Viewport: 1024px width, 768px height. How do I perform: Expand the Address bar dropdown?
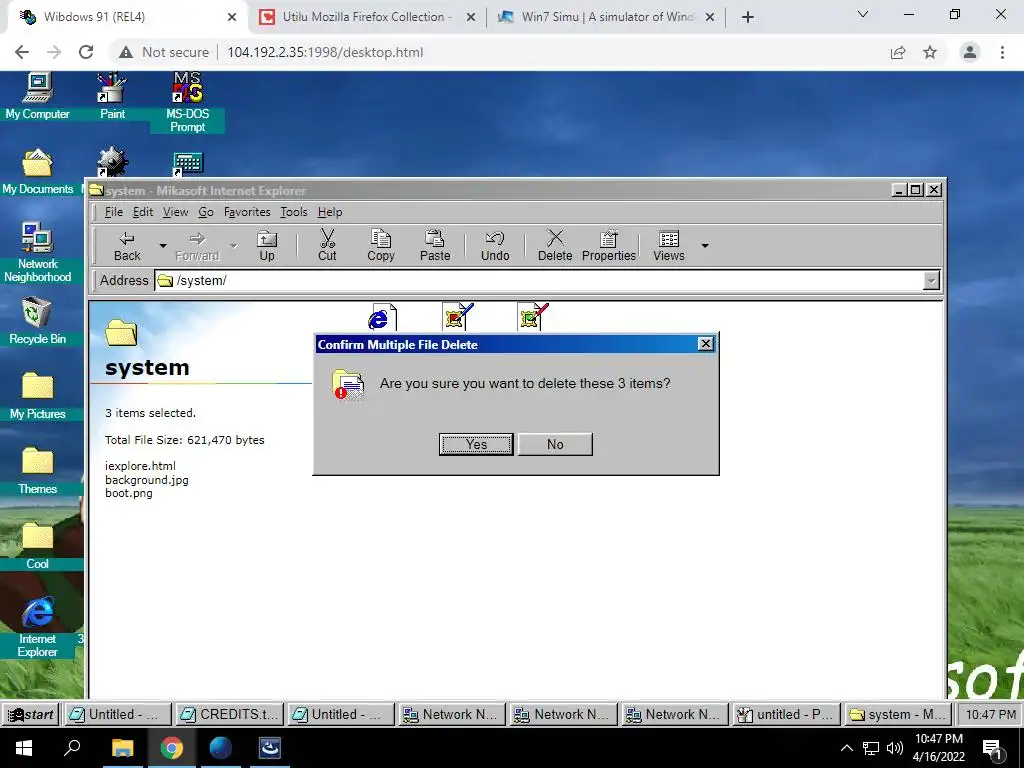pos(931,281)
